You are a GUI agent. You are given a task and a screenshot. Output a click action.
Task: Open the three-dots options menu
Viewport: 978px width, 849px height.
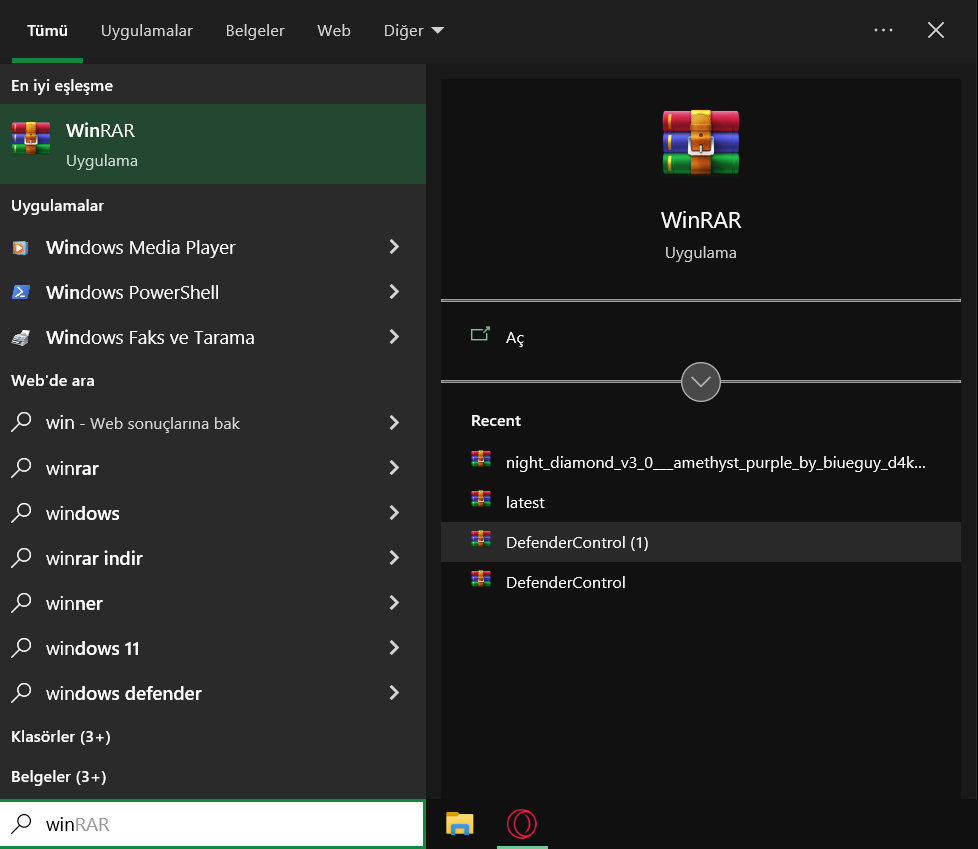click(x=883, y=30)
